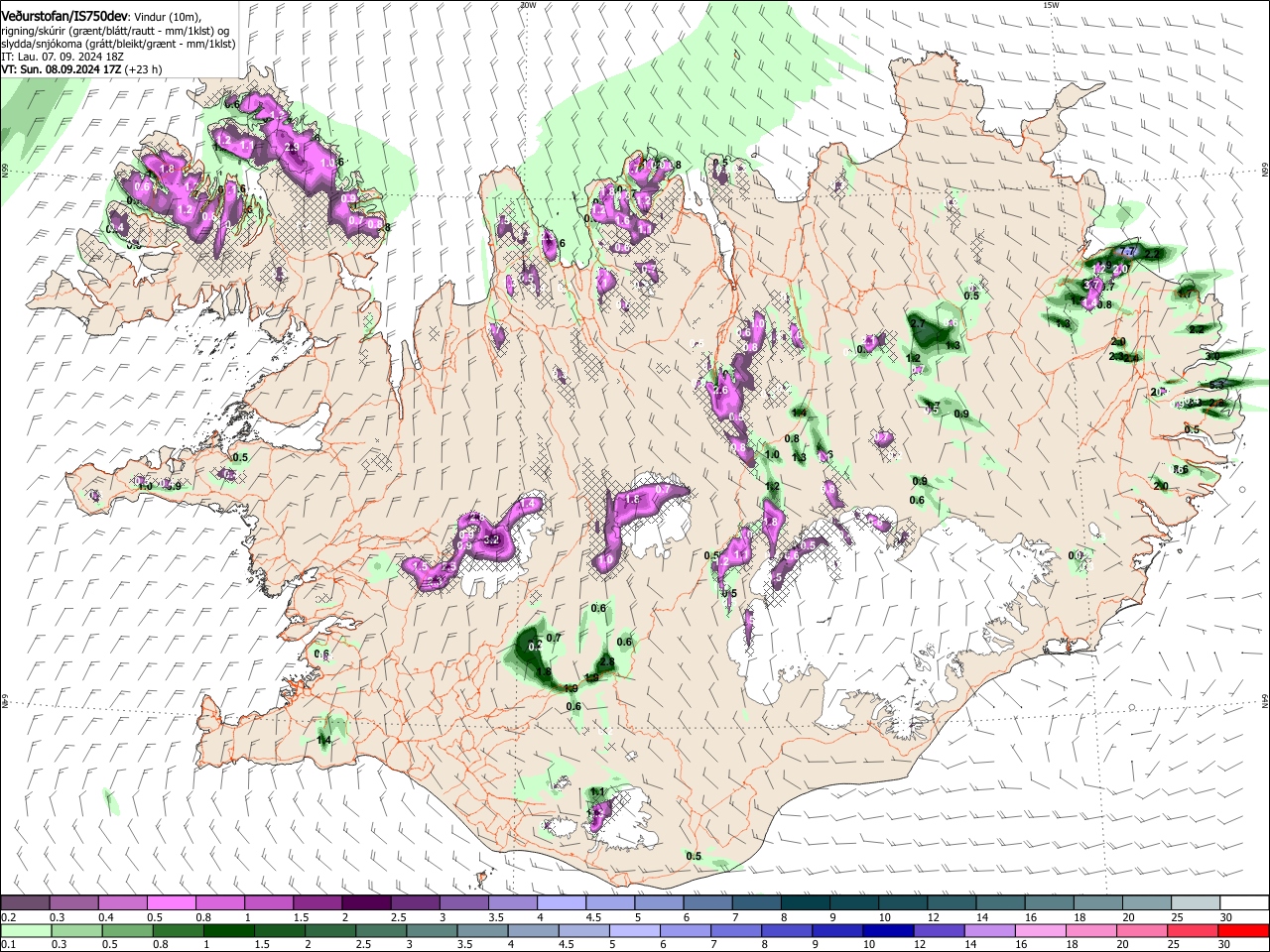Click the upper legend swatch between 6 and 7

tap(707, 903)
